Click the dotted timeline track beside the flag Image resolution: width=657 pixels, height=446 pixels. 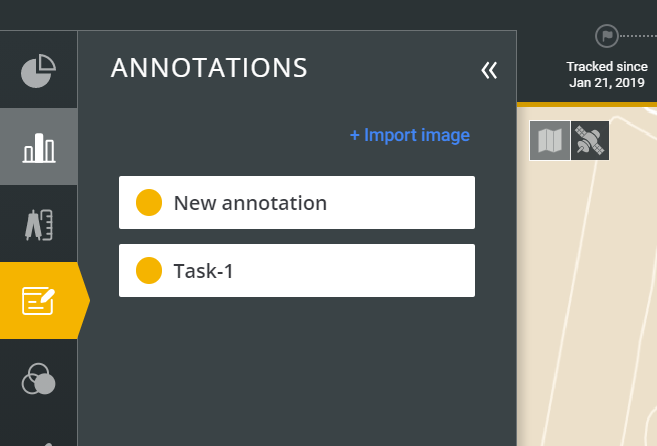coord(638,36)
